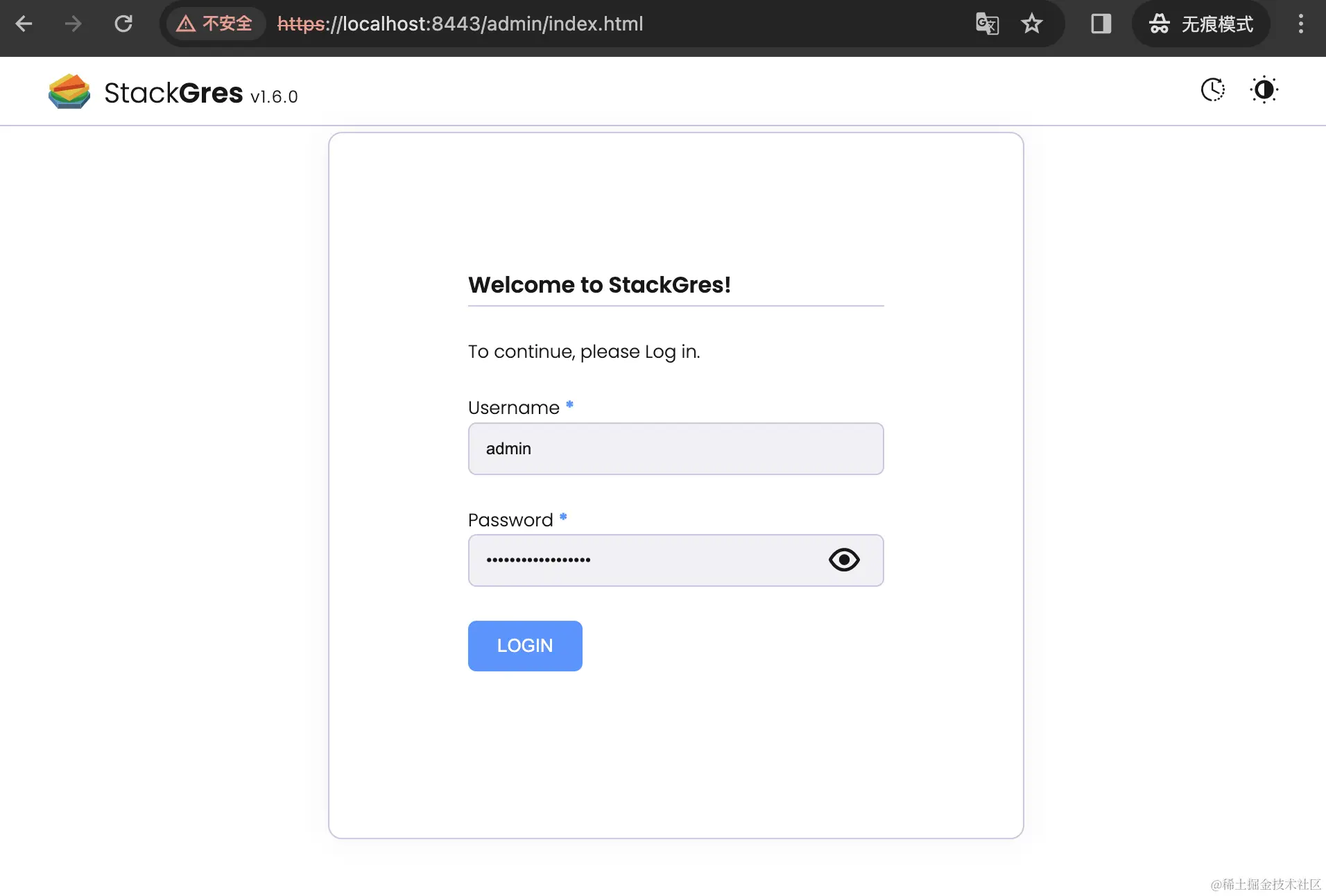Bookmark this page with star icon

click(x=1032, y=24)
